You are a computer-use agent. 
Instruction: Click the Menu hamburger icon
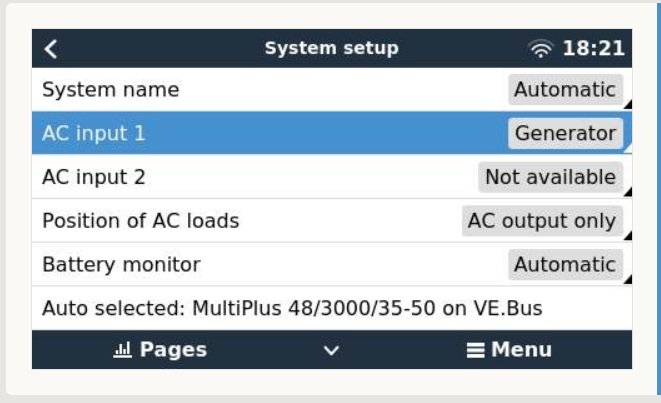477,350
